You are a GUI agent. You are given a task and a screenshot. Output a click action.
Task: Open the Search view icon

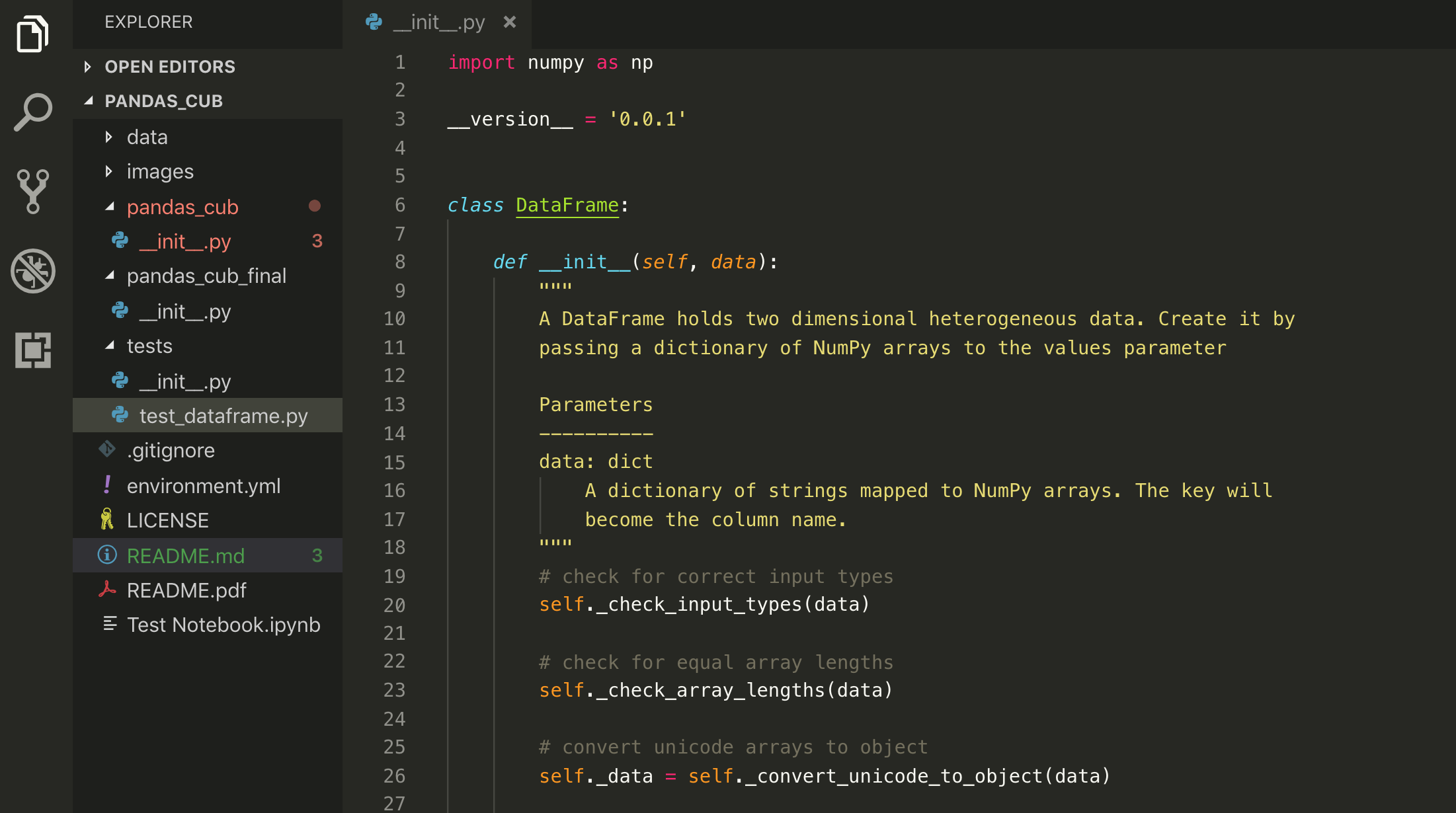click(x=33, y=112)
